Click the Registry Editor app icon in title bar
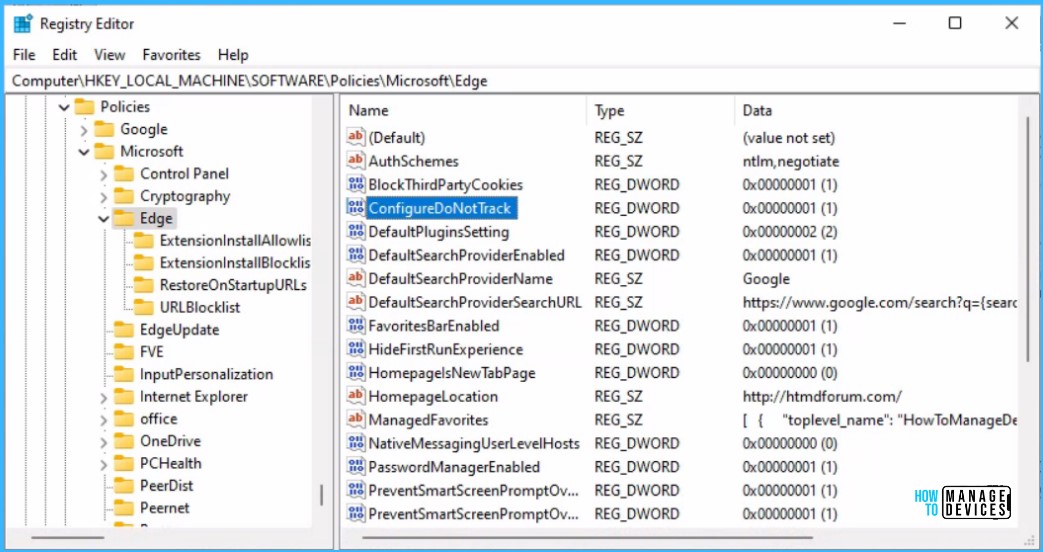1043x552 pixels. [23, 24]
